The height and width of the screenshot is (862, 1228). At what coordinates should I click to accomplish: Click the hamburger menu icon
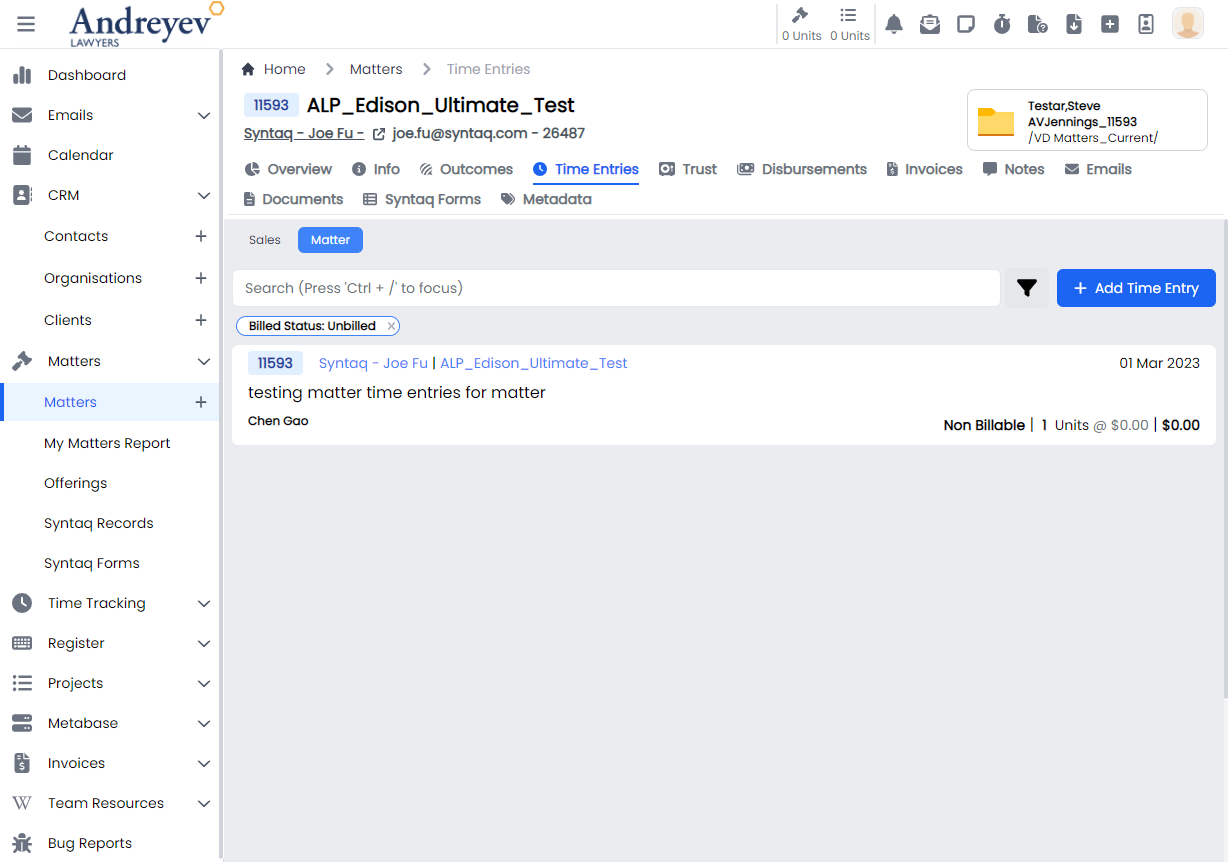[x=26, y=24]
